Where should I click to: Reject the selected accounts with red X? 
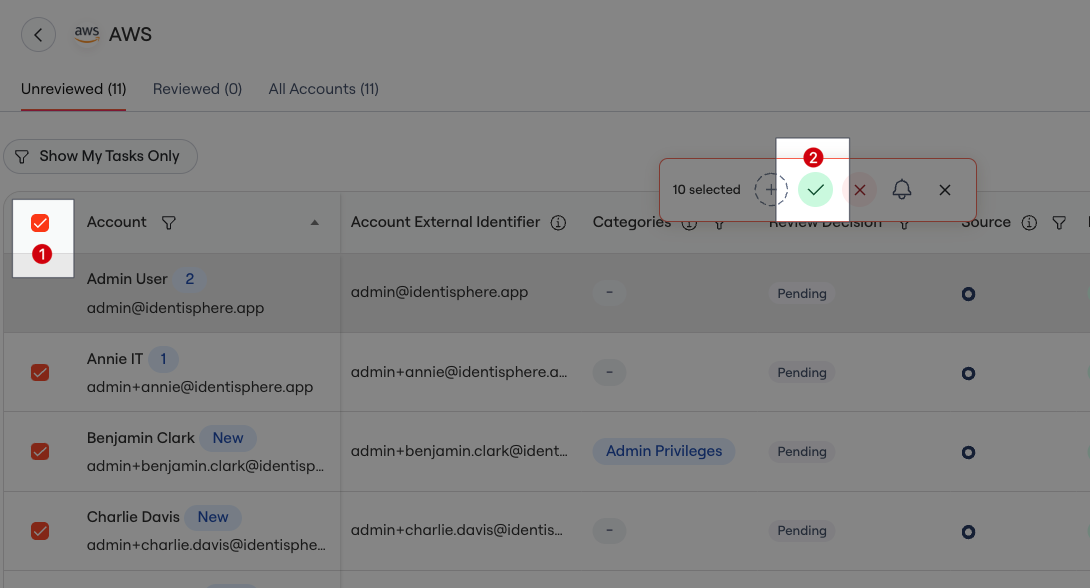pos(859,189)
